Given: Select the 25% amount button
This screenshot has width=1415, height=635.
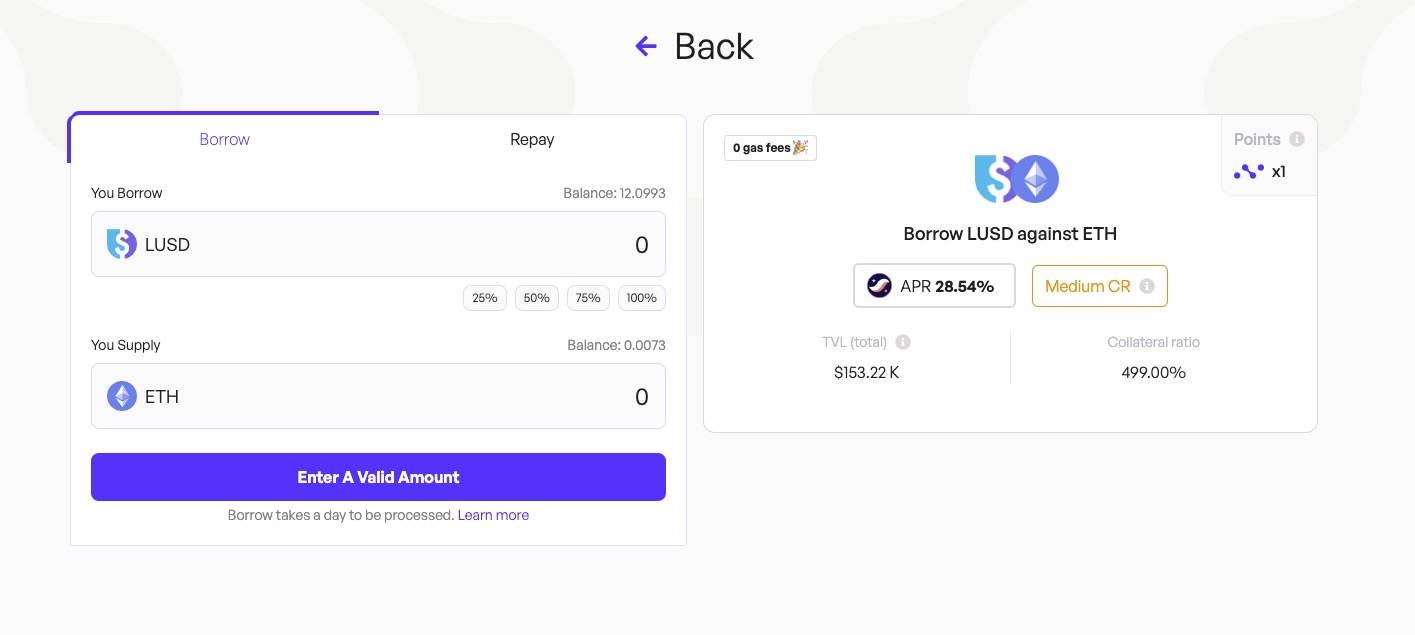Looking at the screenshot, I should (x=485, y=298).
